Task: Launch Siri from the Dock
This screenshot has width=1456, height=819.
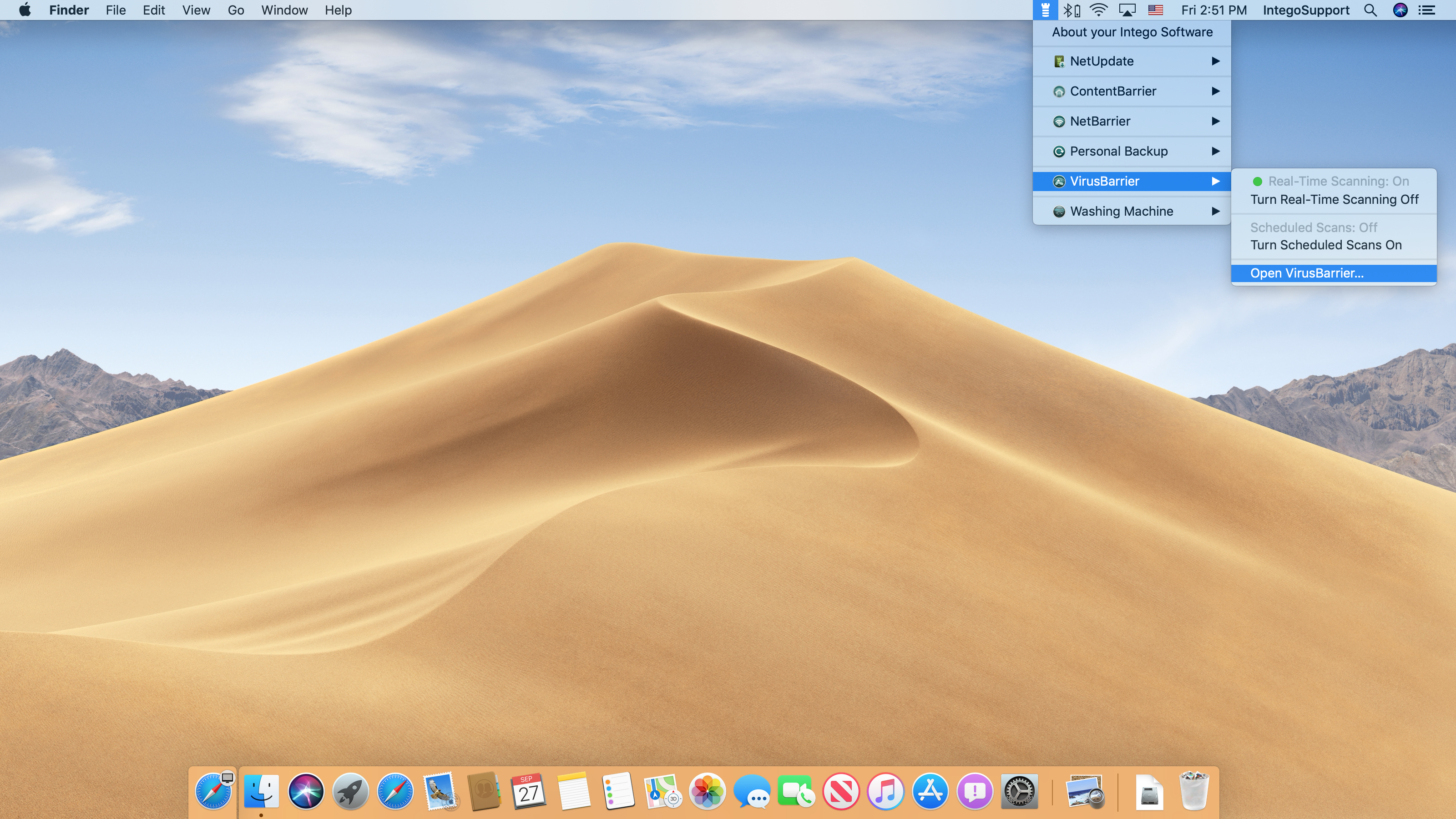Action: click(306, 791)
